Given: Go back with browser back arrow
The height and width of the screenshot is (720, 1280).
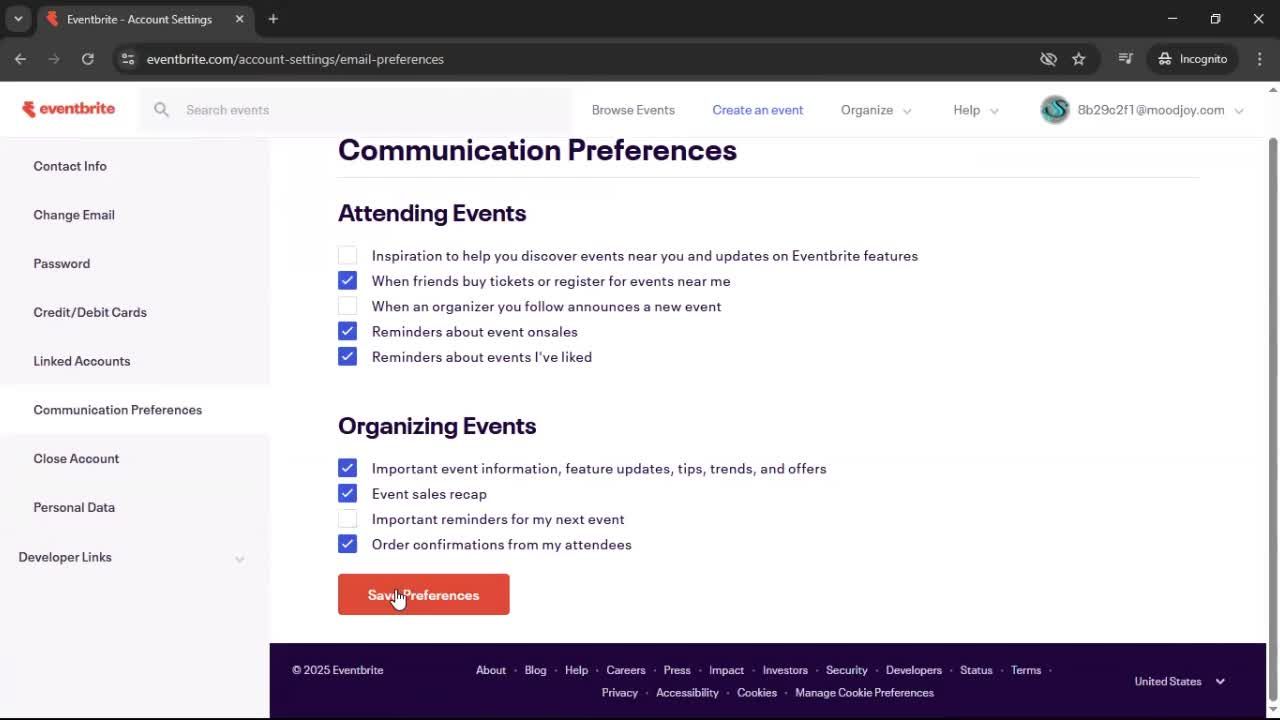Looking at the screenshot, I should click(20, 59).
